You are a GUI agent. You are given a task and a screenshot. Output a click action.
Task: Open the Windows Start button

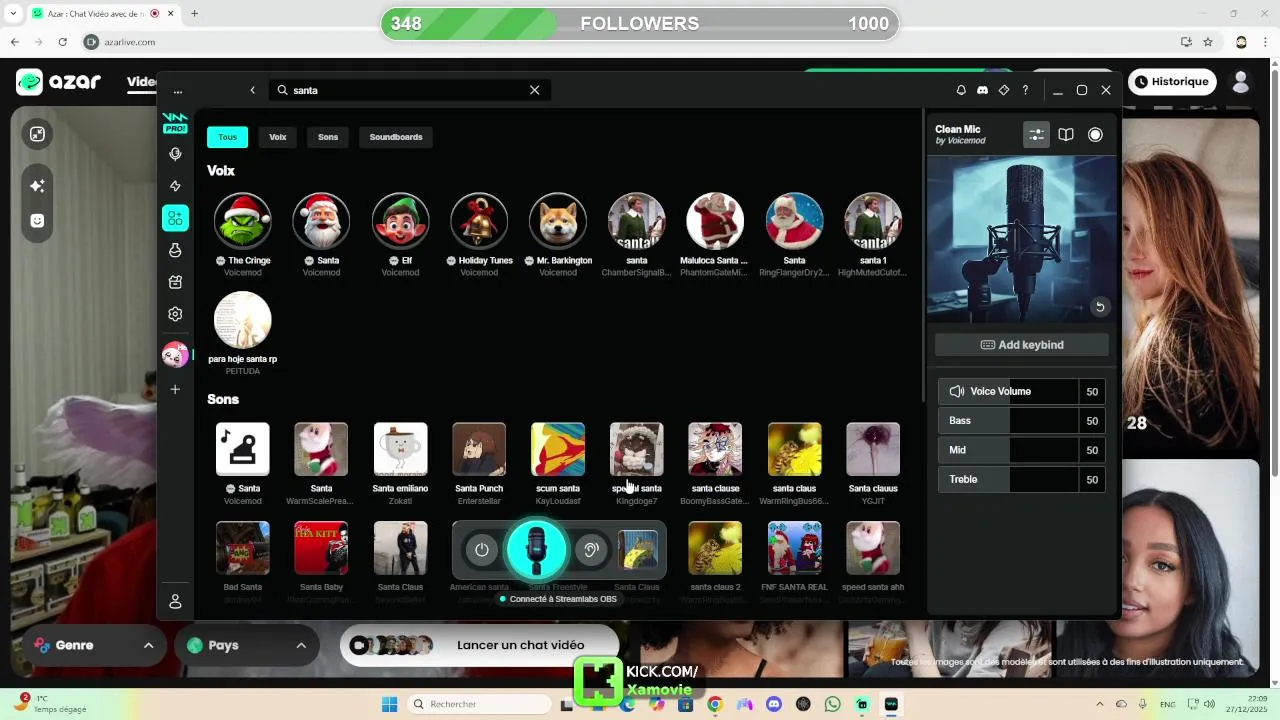(x=389, y=704)
